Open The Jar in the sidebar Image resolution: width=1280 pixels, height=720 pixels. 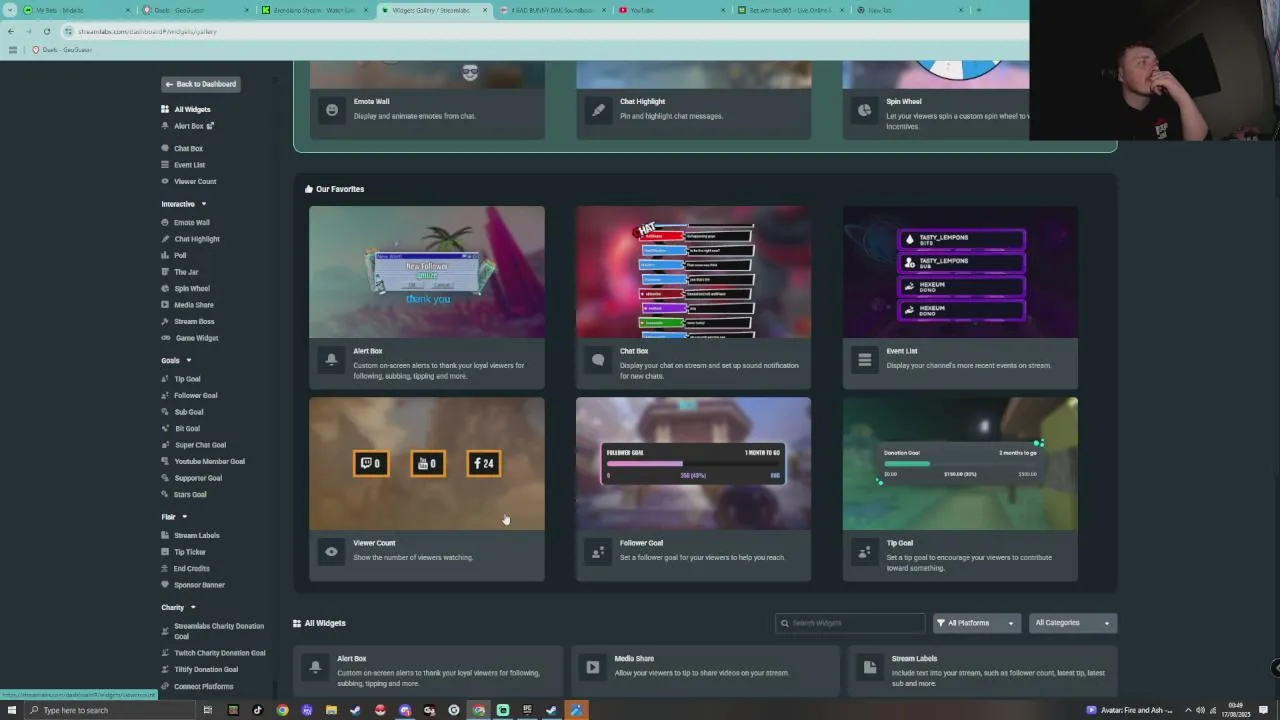(x=180, y=272)
